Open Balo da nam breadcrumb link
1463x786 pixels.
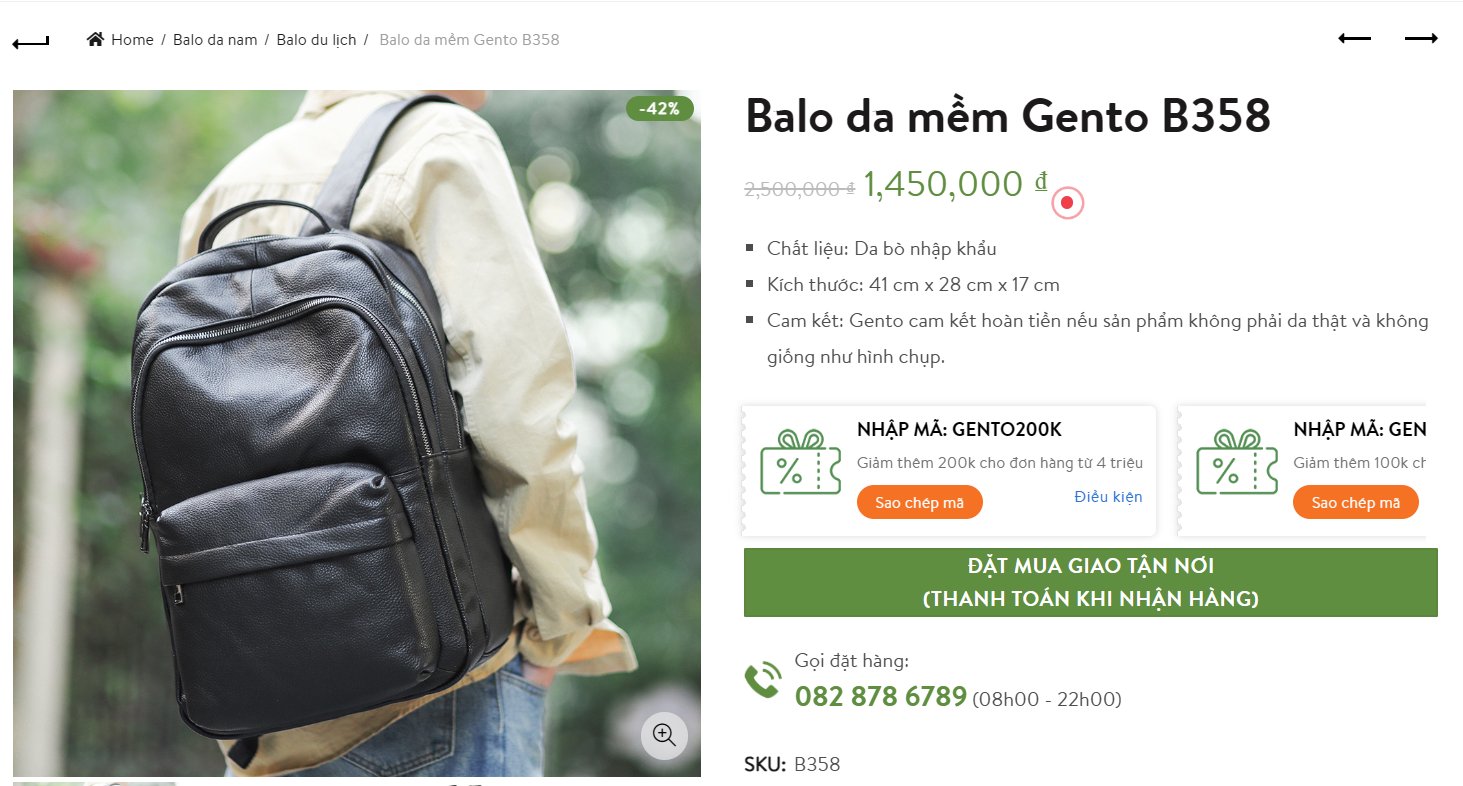click(x=215, y=40)
